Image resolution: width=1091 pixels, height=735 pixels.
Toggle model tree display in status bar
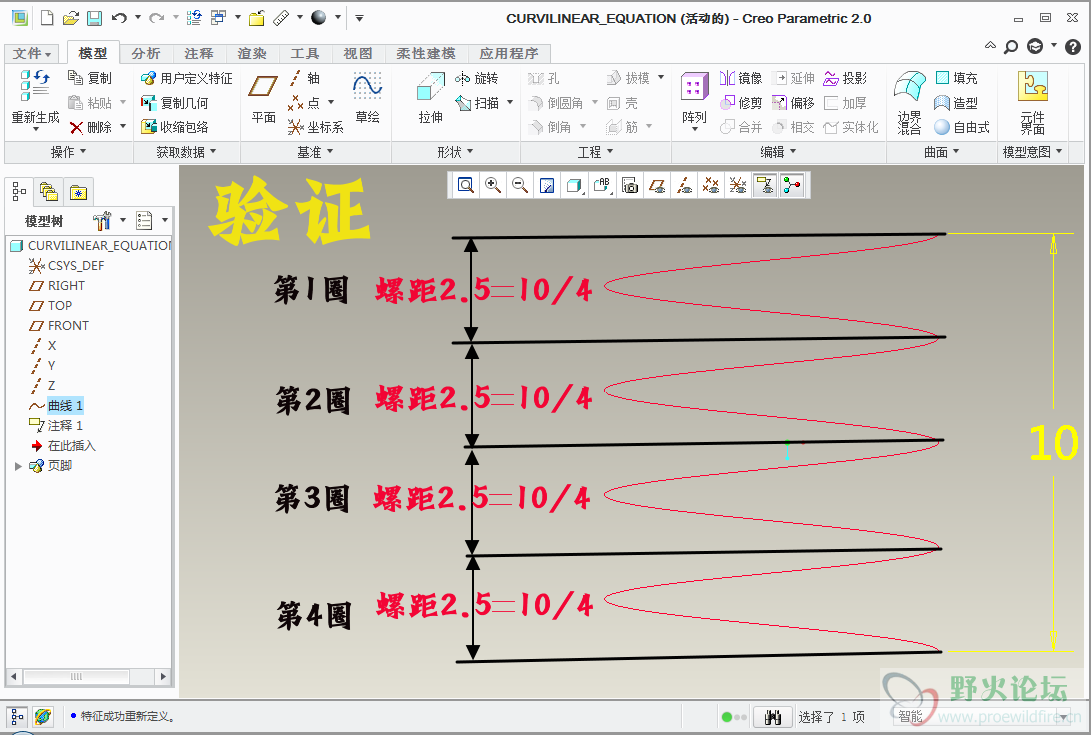(17, 716)
